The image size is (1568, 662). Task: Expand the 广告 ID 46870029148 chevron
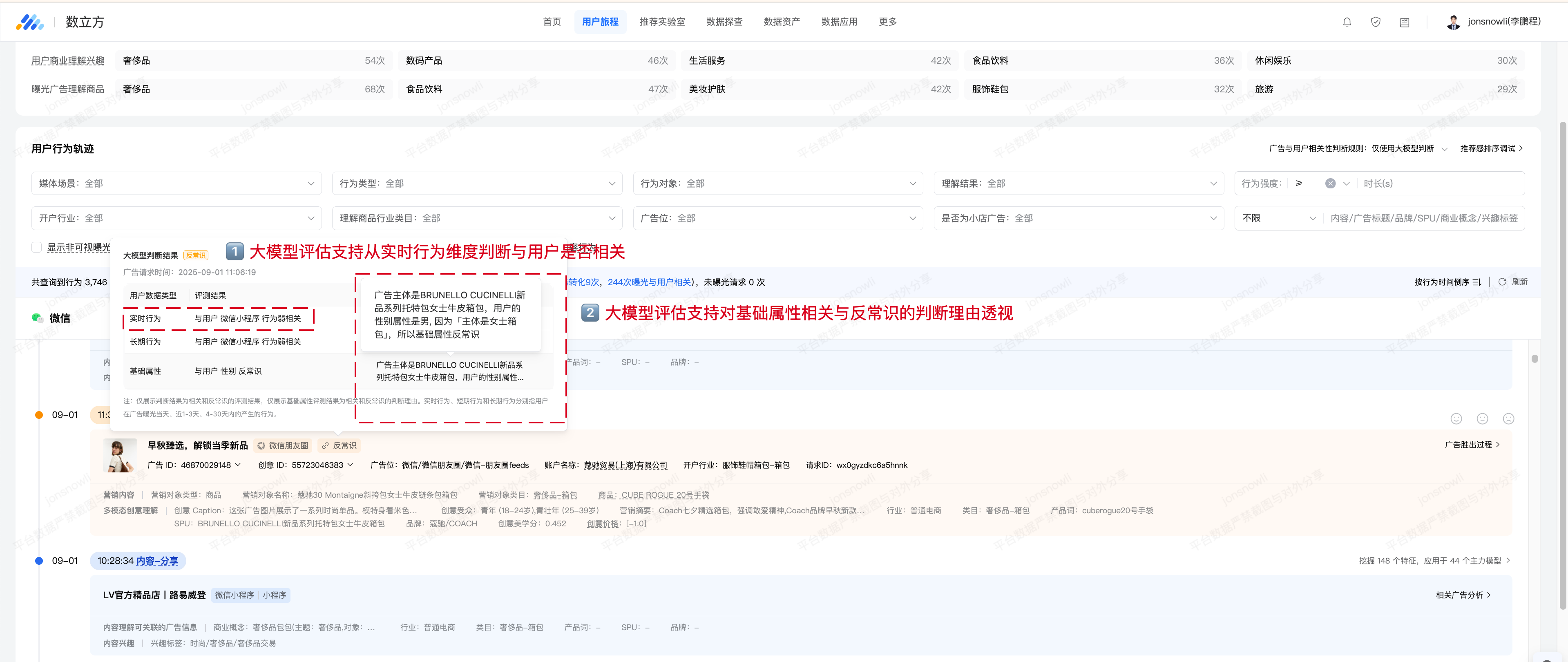tap(238, 465)
